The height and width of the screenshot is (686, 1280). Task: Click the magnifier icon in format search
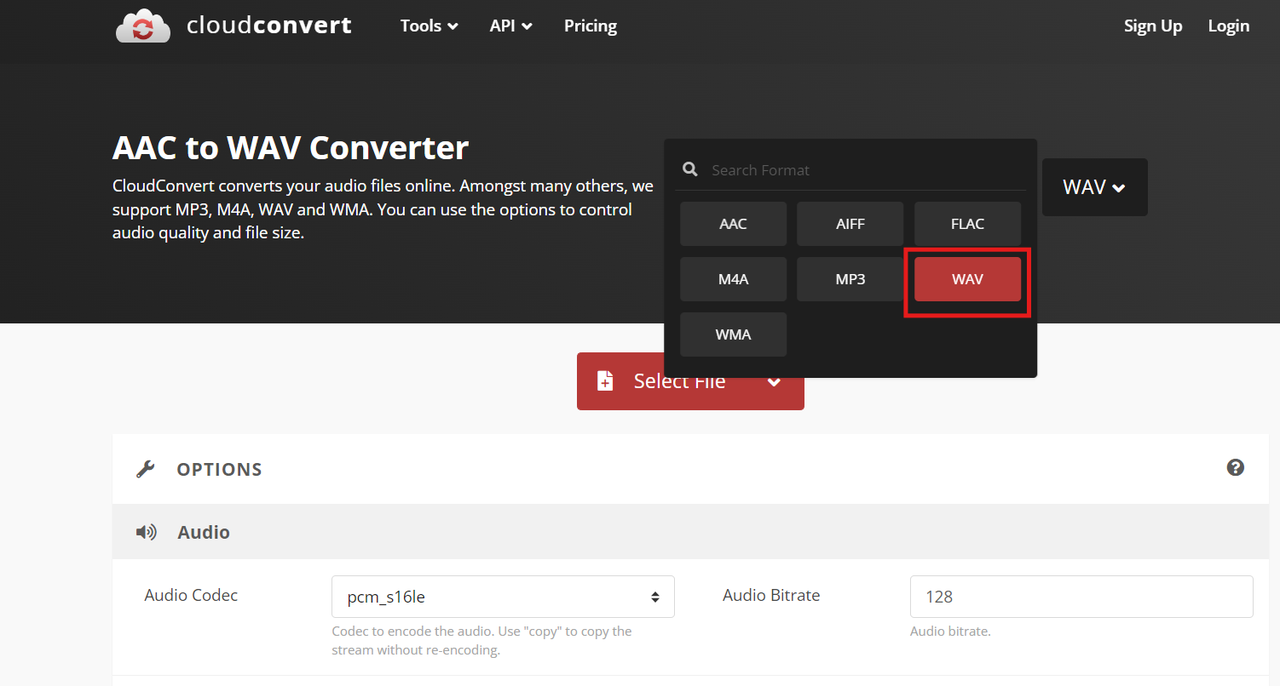pos(690,170)
